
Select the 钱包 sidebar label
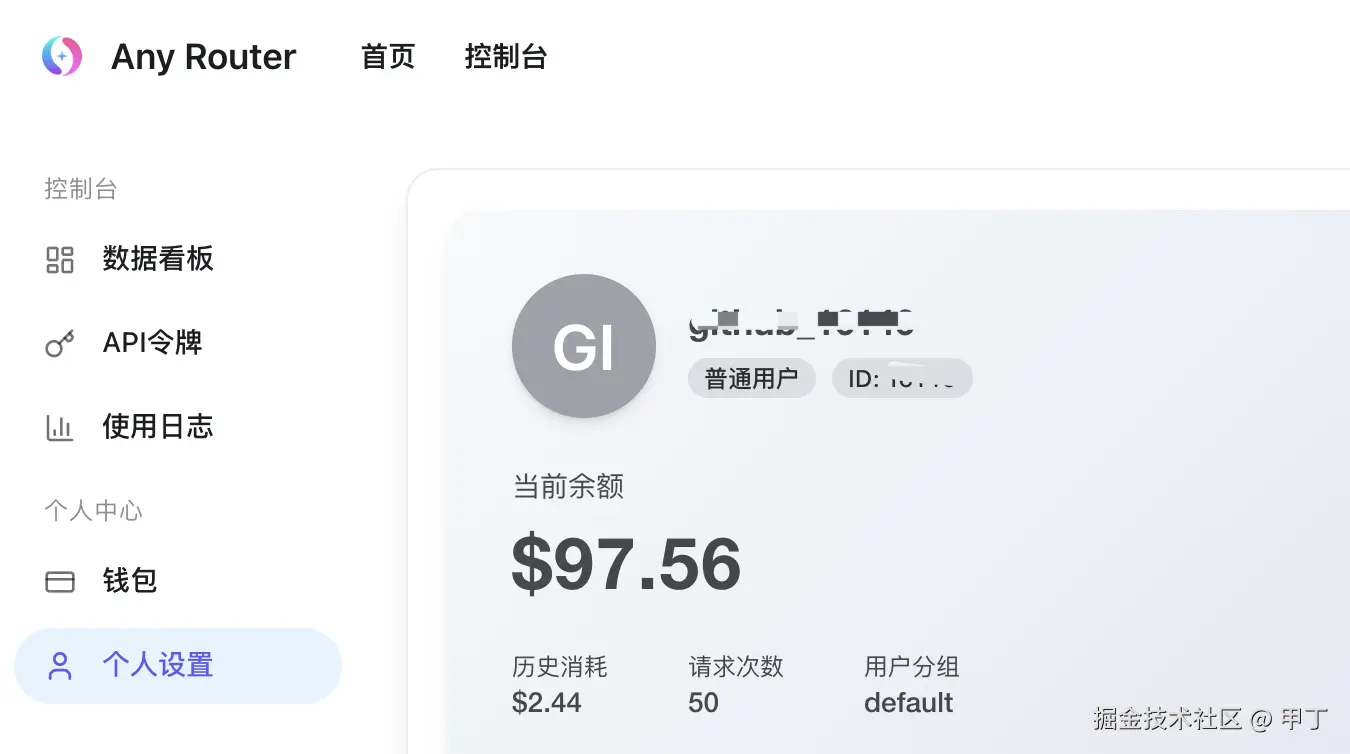[130, 581]
